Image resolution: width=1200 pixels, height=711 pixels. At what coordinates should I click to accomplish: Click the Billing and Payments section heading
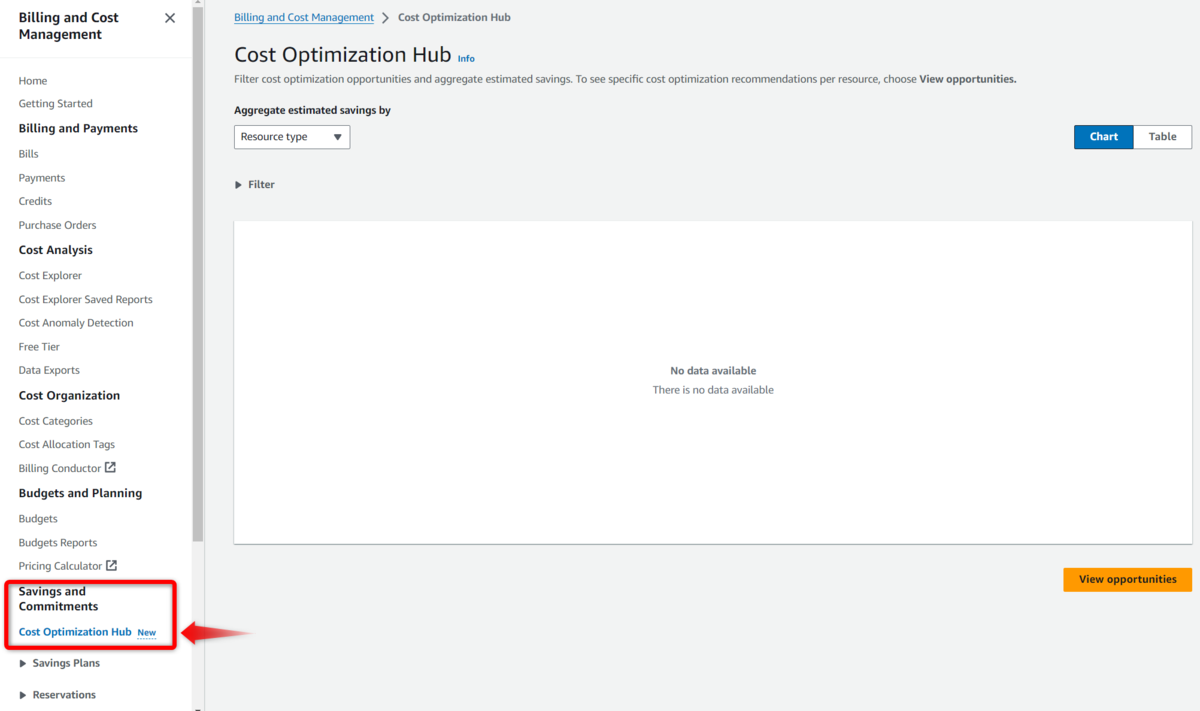[x=78, y=129]
